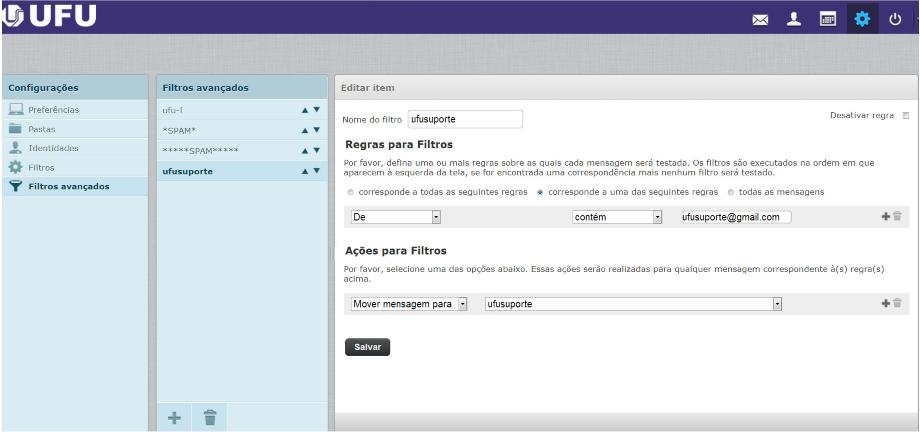Remove the action row with trash icon

click(897, 303)
